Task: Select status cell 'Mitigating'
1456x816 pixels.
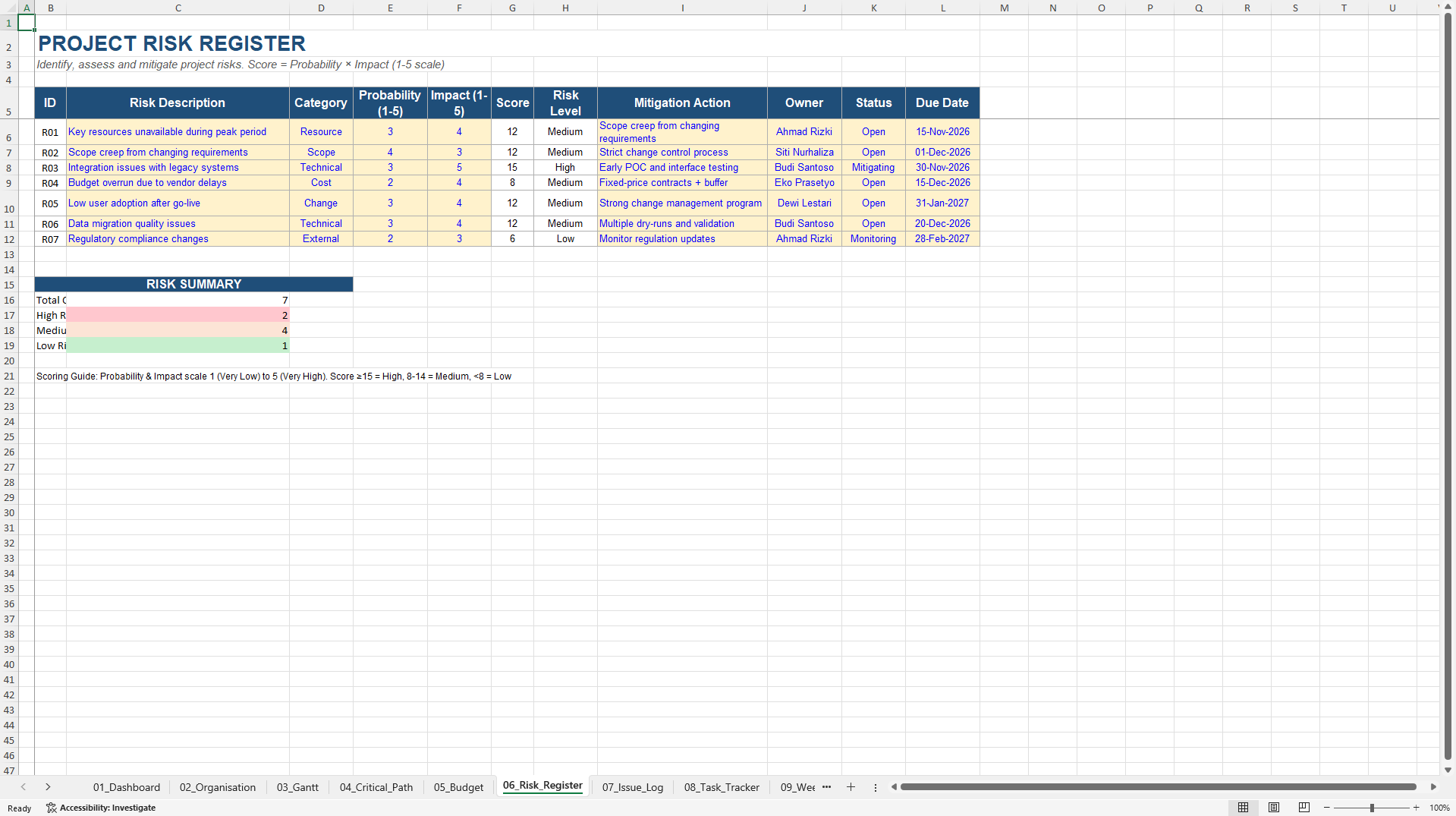Action: tap(873, 168)
